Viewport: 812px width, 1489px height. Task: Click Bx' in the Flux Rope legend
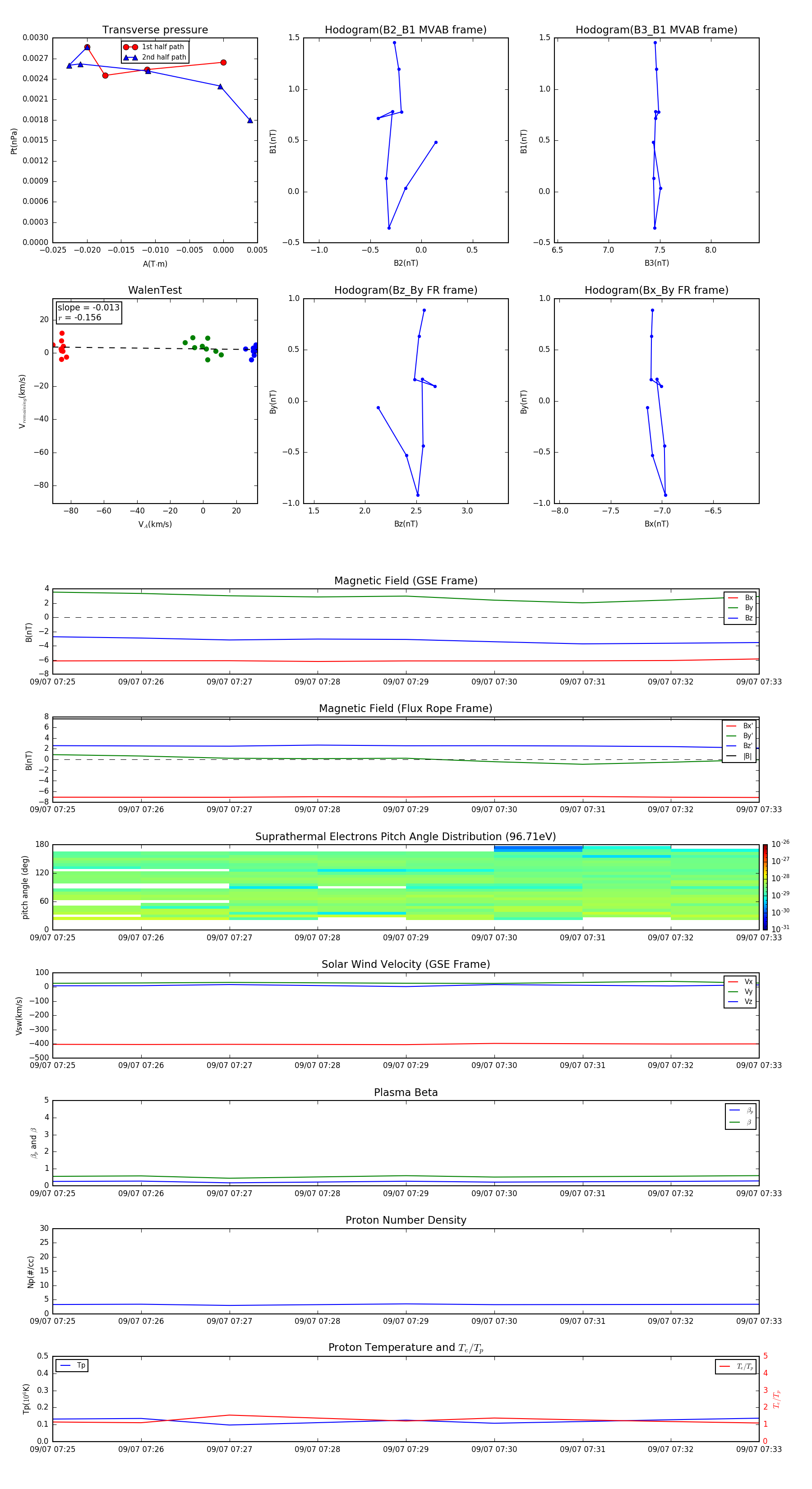point(739,726)
